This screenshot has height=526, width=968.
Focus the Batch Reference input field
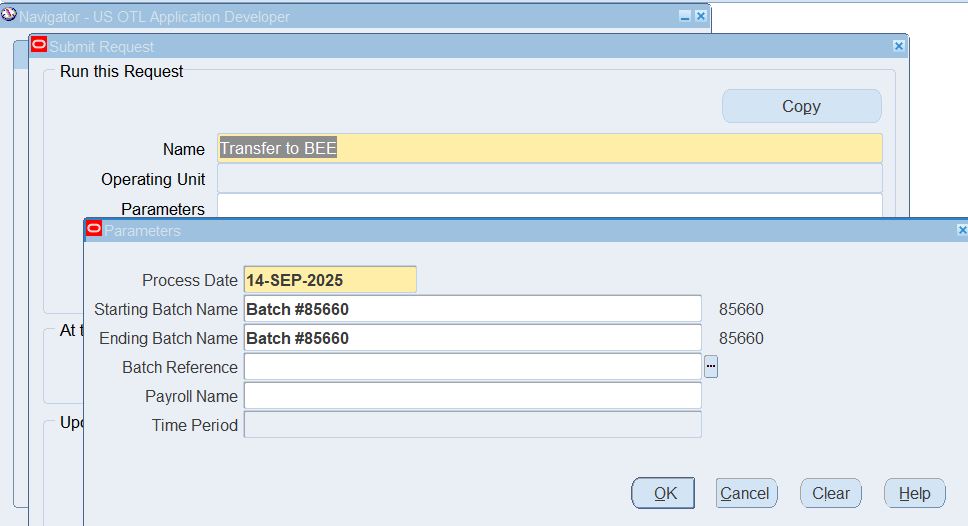coord(472,367)
